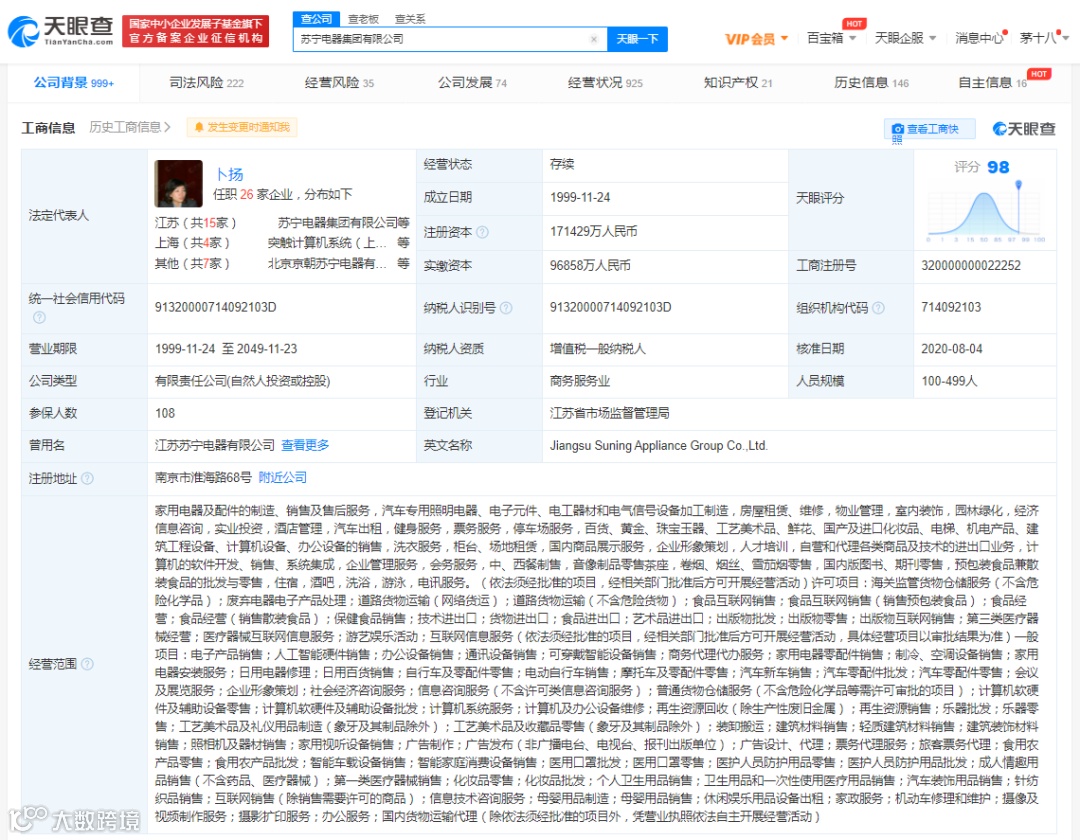
Task: Open the 自主信息 tab
Action: tap(993, 83)
